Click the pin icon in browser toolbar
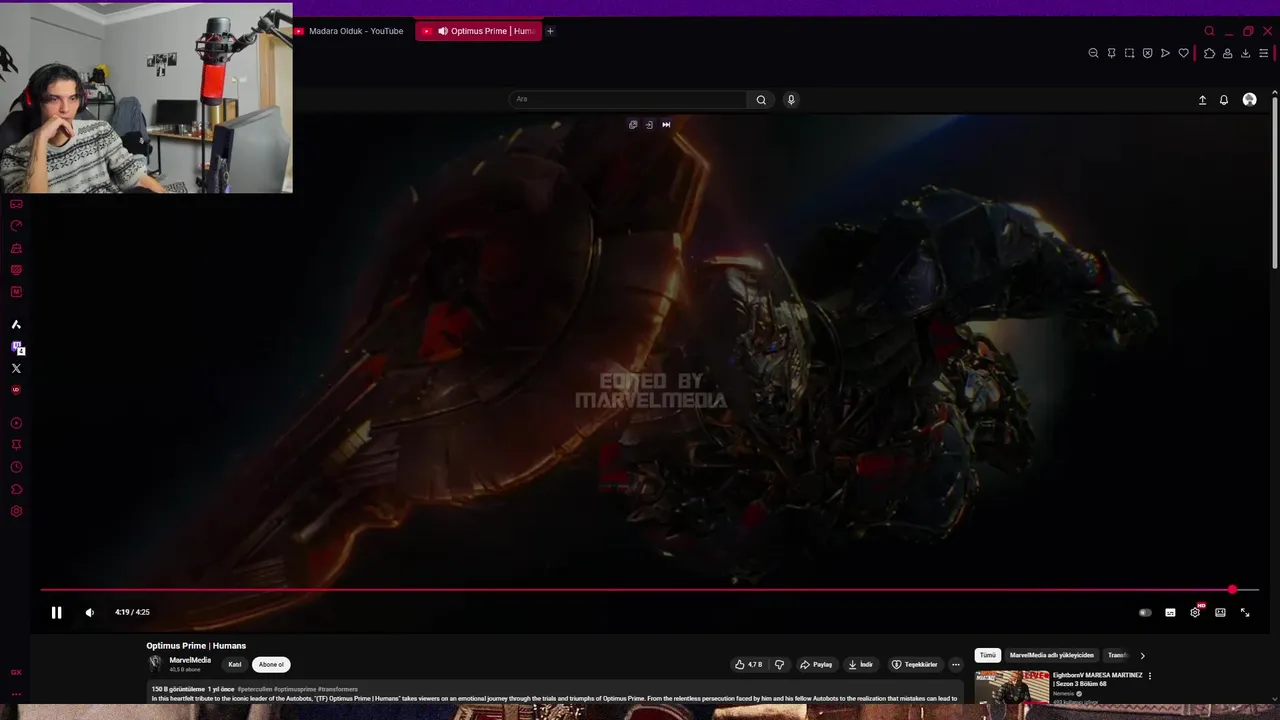 click(x=1111, y=53)
